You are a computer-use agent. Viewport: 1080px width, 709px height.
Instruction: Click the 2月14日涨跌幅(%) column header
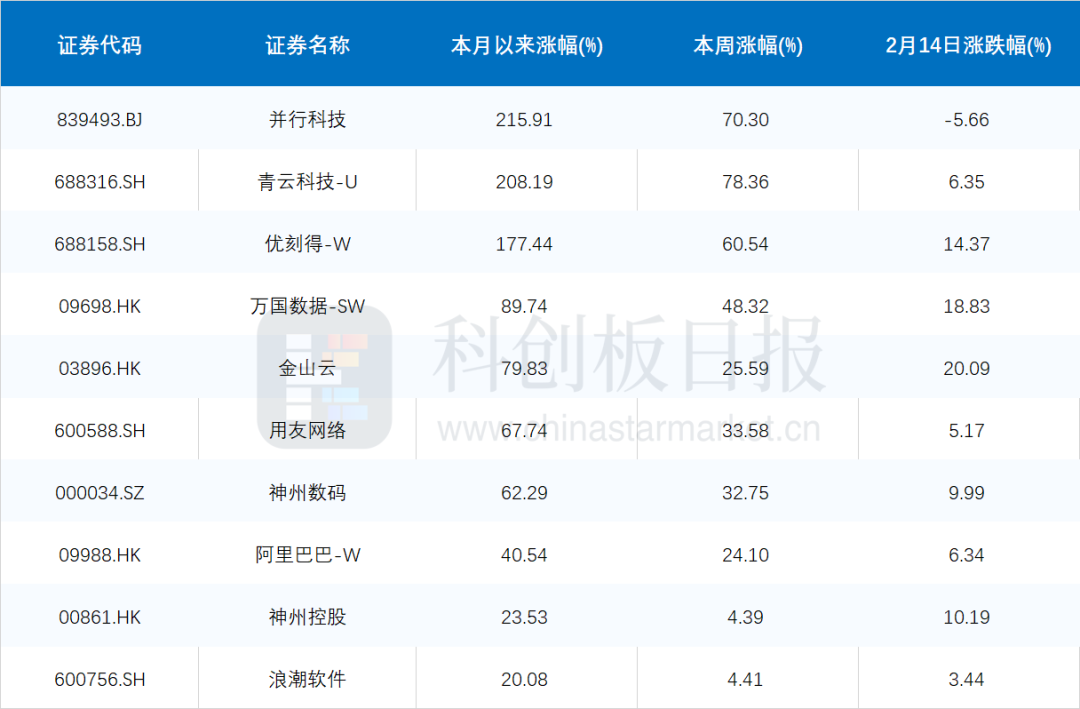[968, 46]
